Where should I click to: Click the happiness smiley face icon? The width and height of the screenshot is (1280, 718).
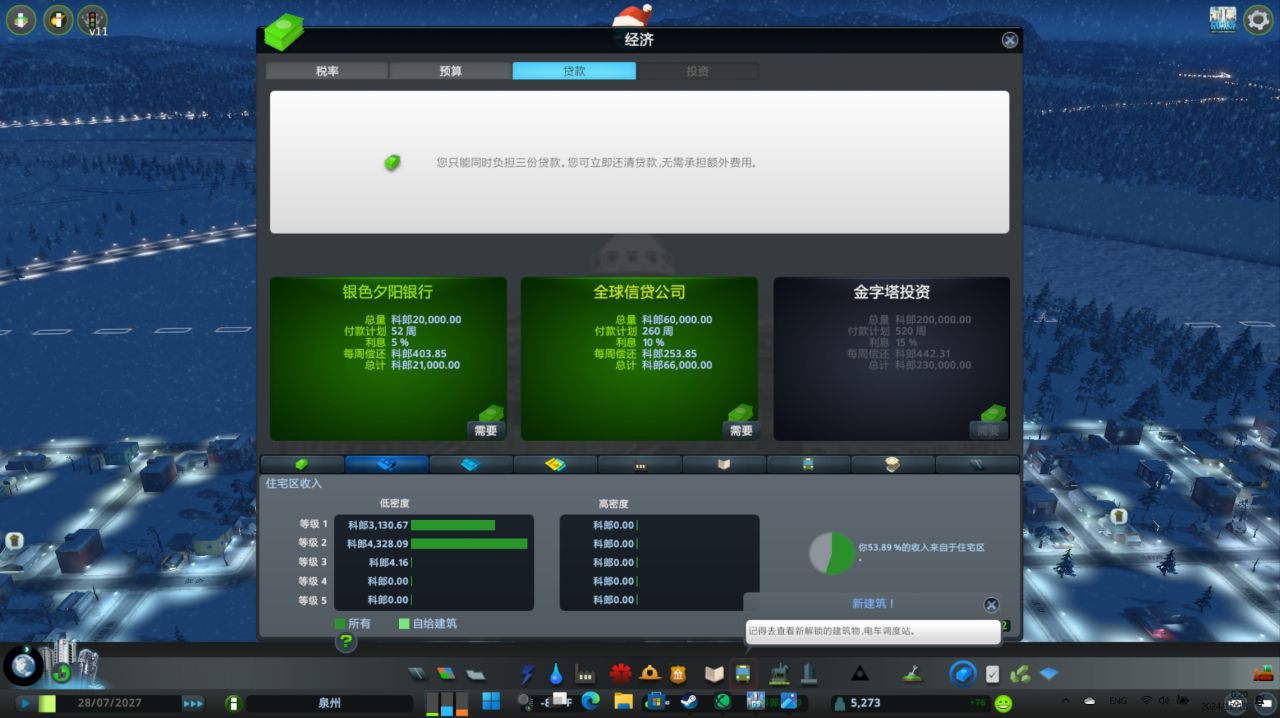click(x=1003, y=703)
